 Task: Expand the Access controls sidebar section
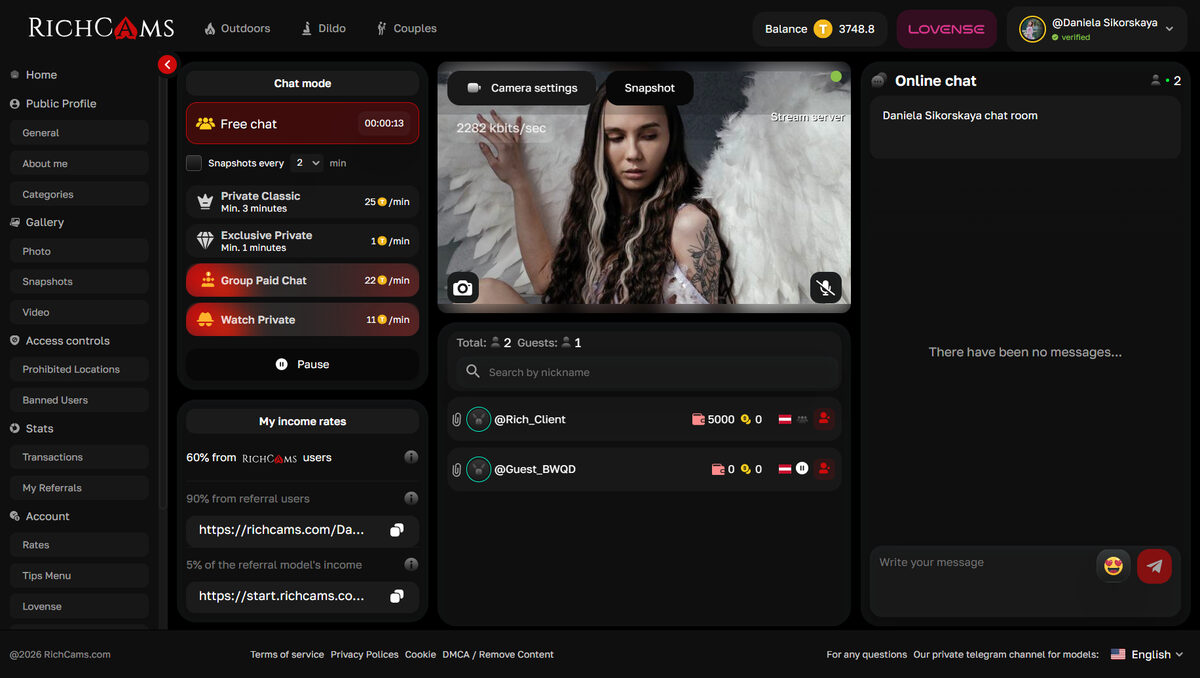[x=60, y=341]
